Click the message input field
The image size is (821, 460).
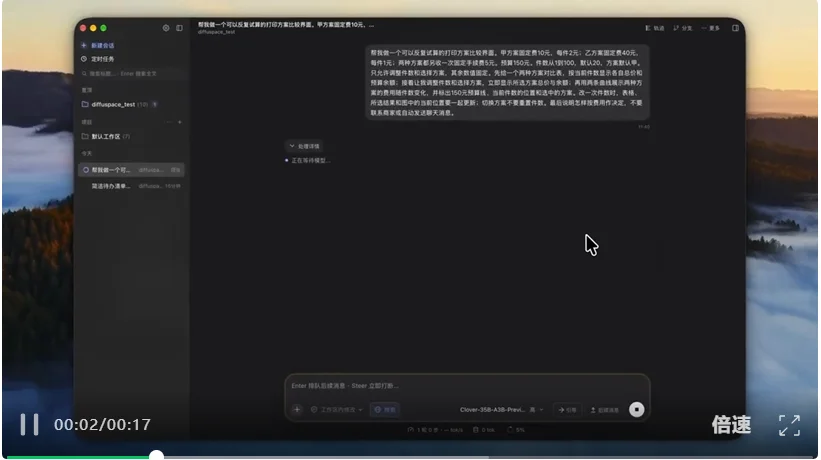tap(467, 386)
